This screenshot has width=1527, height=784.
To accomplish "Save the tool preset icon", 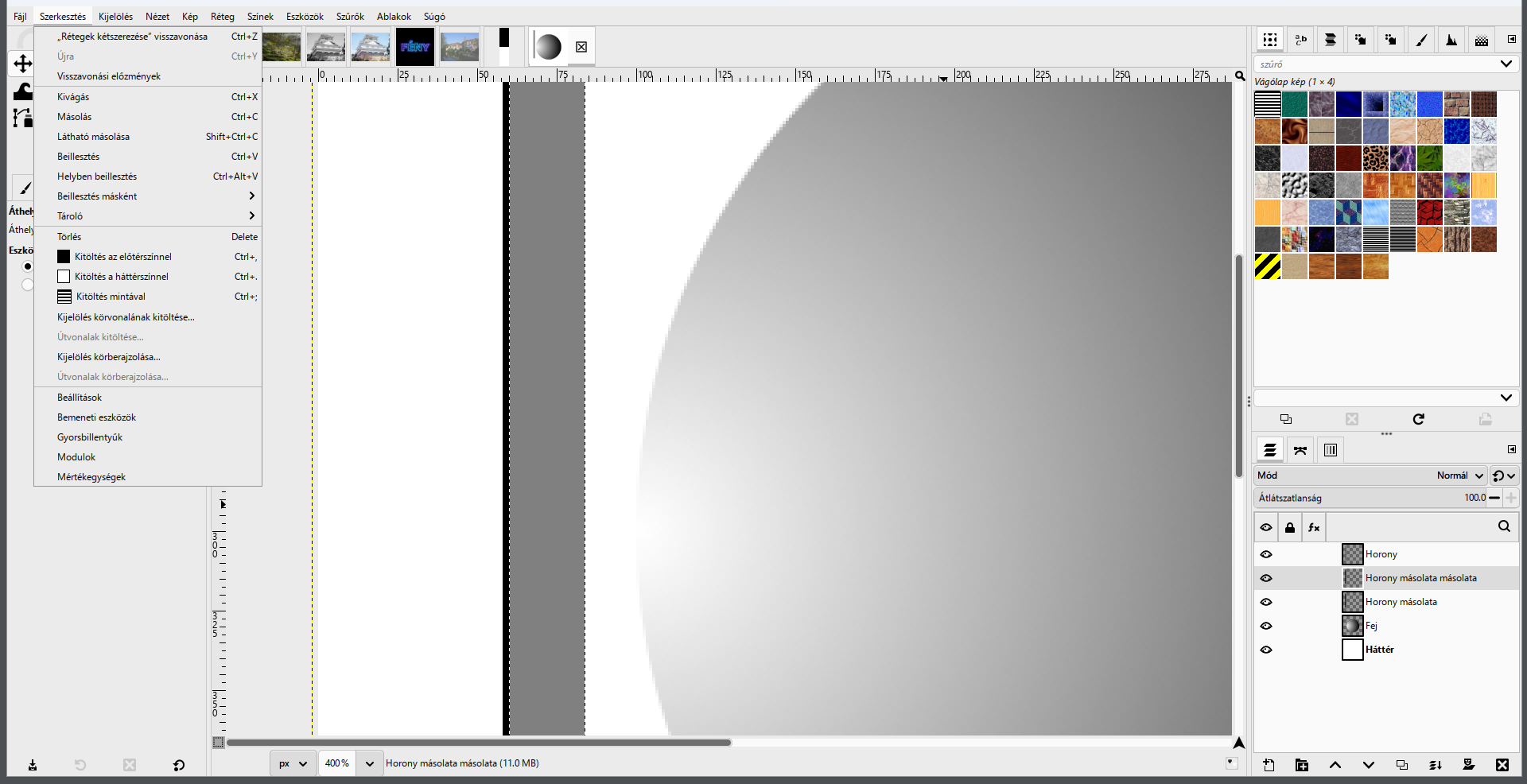I will [x=33, y=765].
